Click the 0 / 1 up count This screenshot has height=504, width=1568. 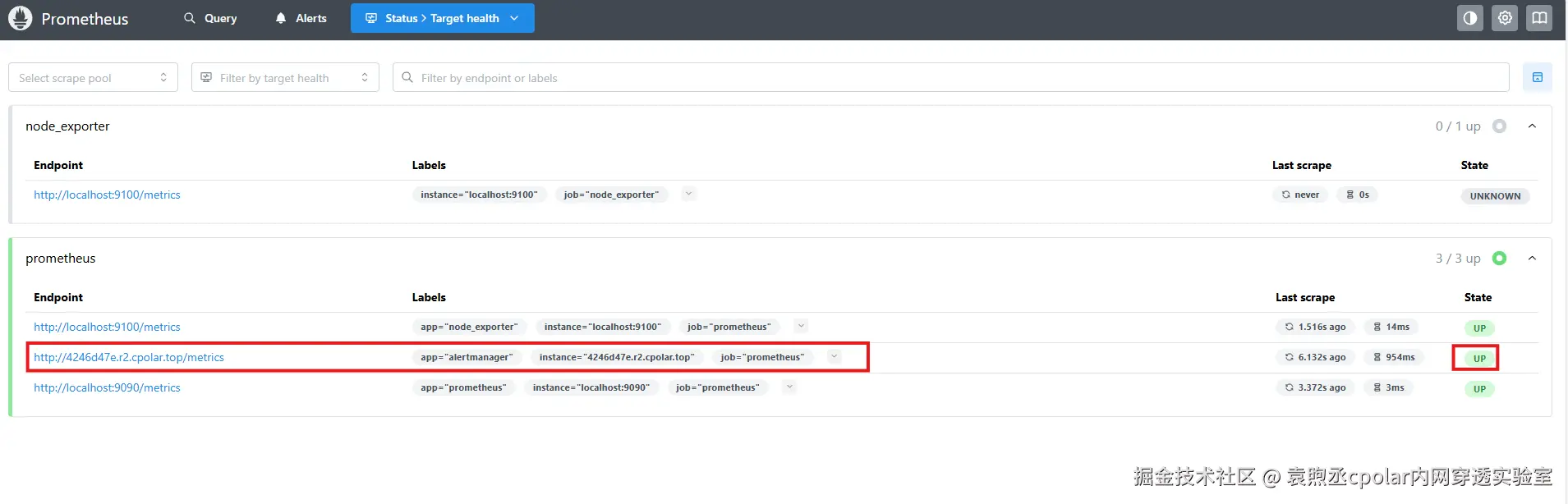pyautogui.click(x=1458, y=126)
